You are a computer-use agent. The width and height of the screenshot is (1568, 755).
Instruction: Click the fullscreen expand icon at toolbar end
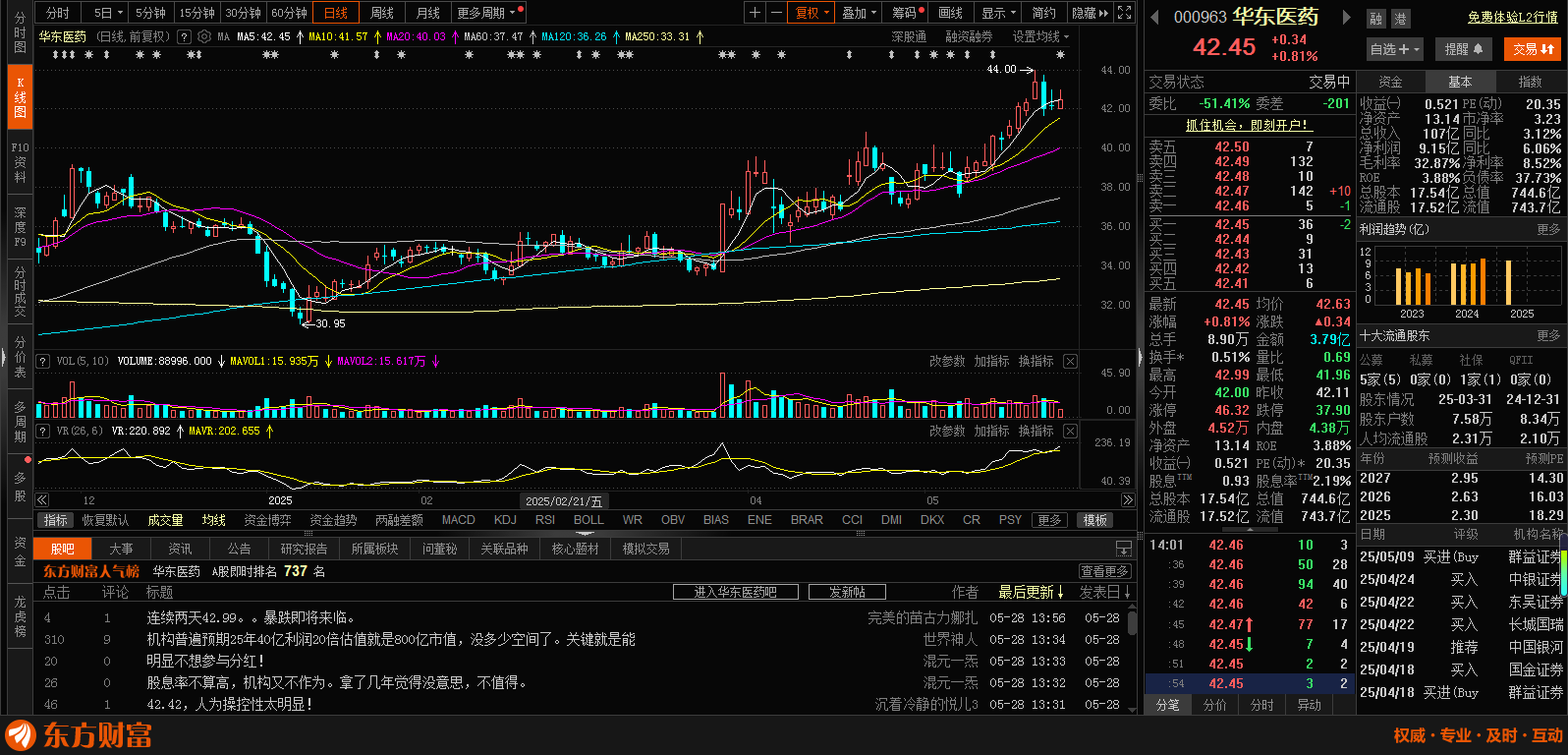[1125, 13]
